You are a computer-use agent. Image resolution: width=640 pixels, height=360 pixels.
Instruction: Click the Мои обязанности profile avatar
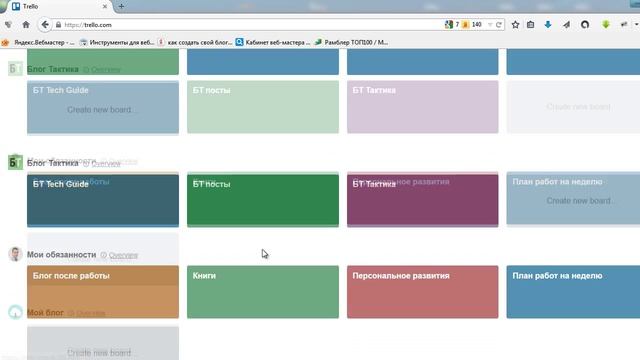pyautogui.click(x=16, y=254)
